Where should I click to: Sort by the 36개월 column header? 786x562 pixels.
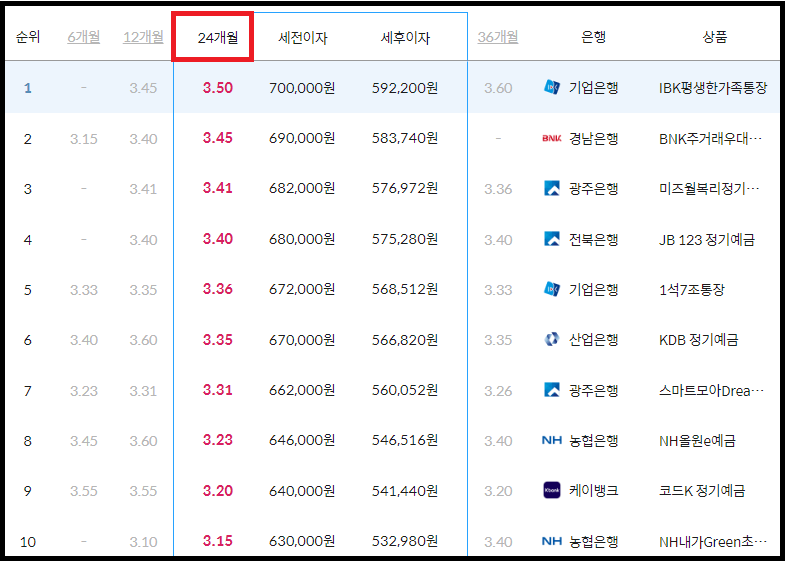coord(498,37)
